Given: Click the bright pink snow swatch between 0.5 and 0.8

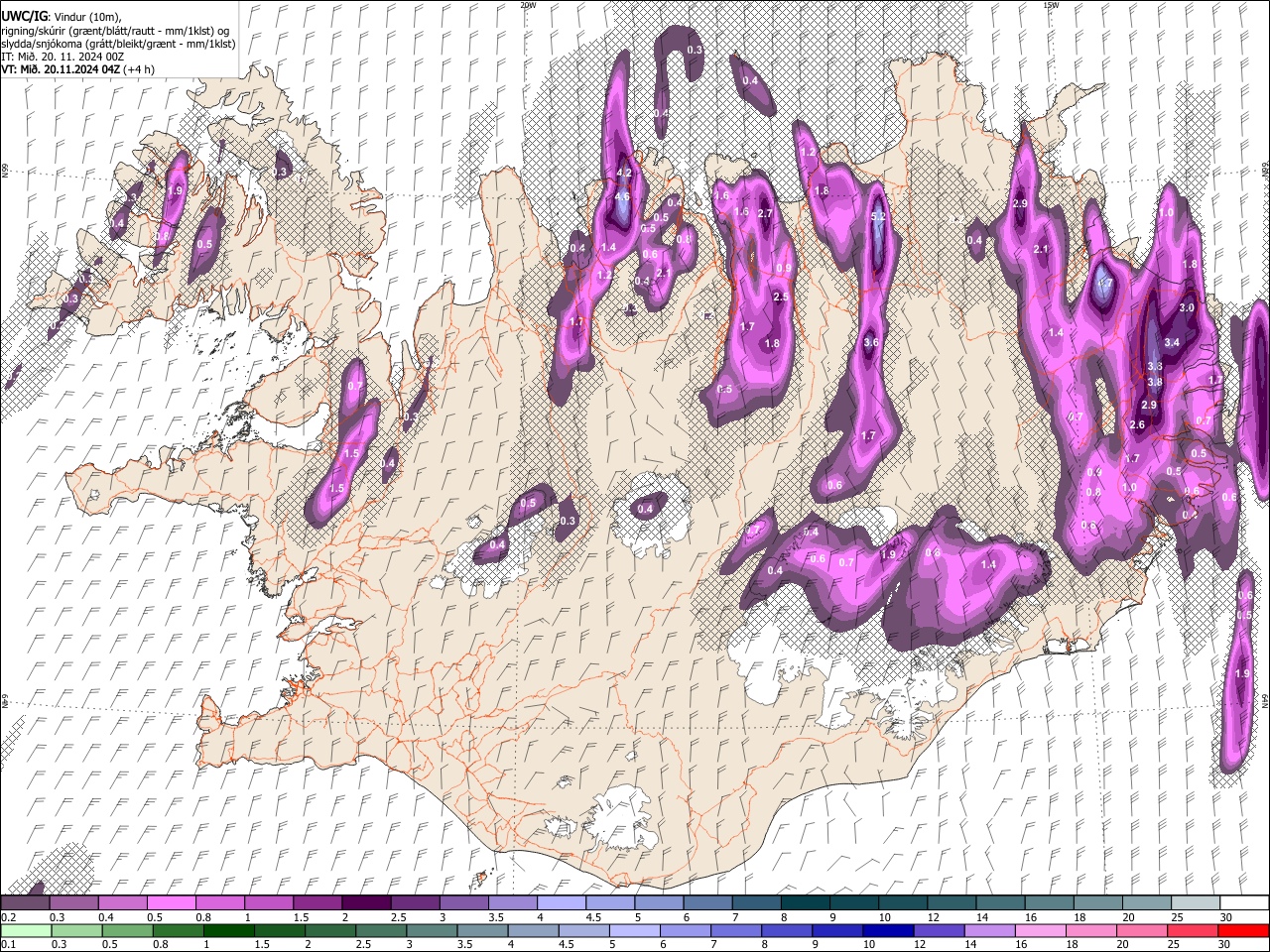Looking at the screenshot, I should pos(171,902).
